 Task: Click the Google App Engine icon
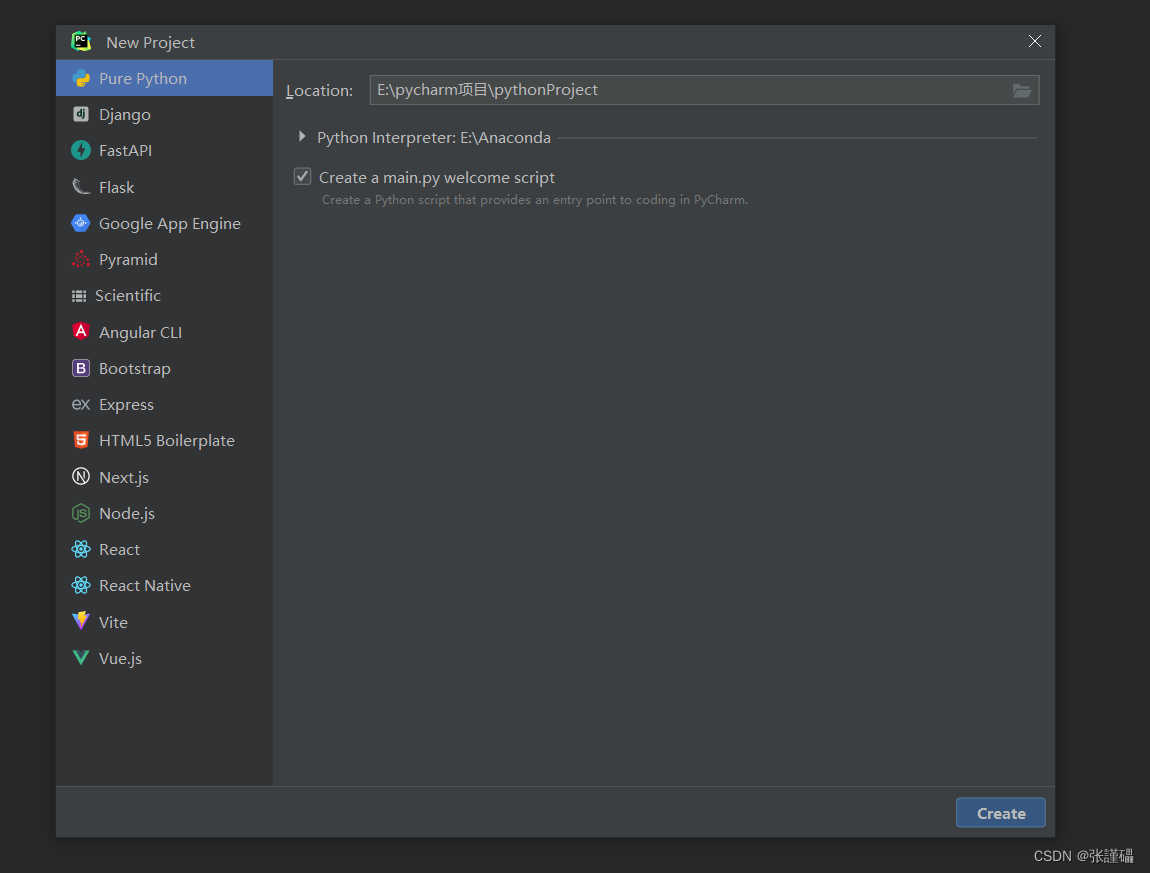point(81,223)
